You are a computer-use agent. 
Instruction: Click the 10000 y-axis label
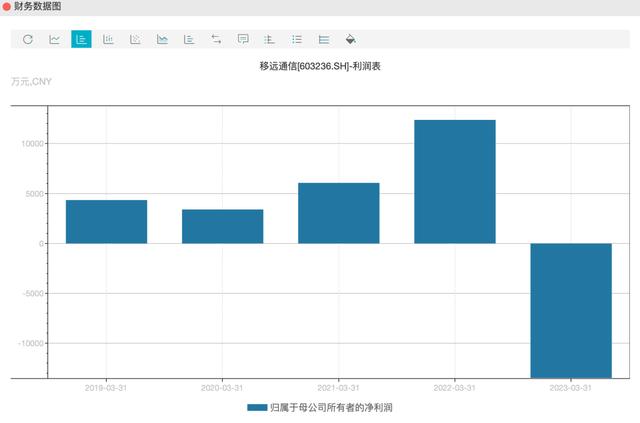tap(32, 144)
